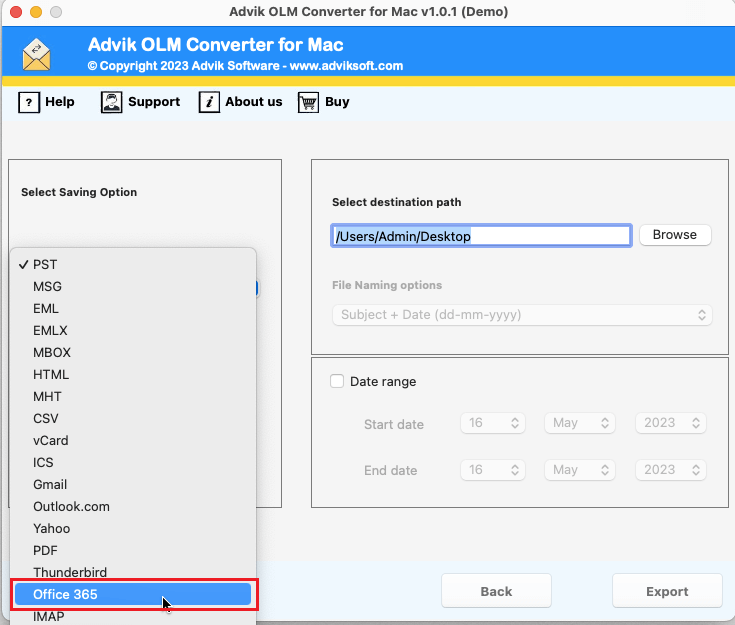735x625 pixels.
Task: Click the Back button
Action: (496, 591)
